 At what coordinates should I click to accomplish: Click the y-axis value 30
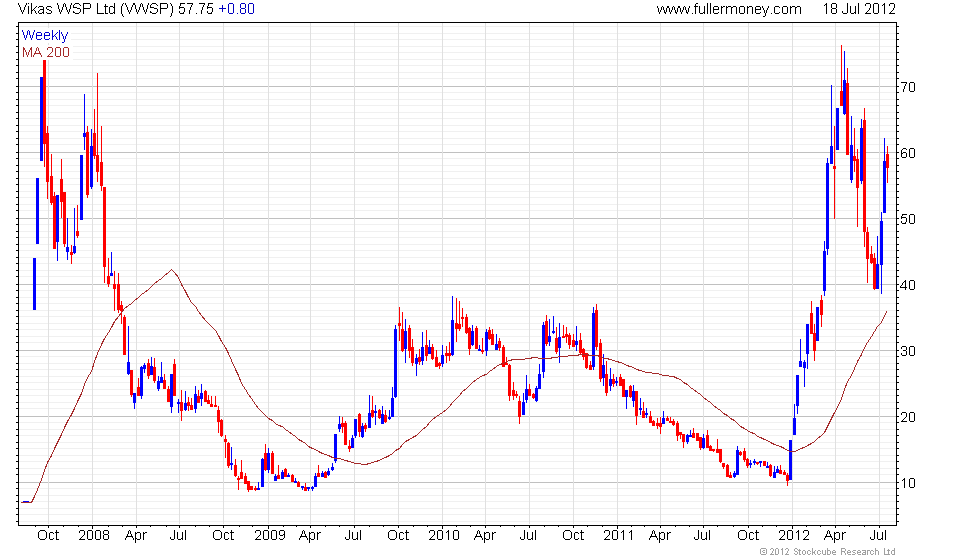[908, 351]
